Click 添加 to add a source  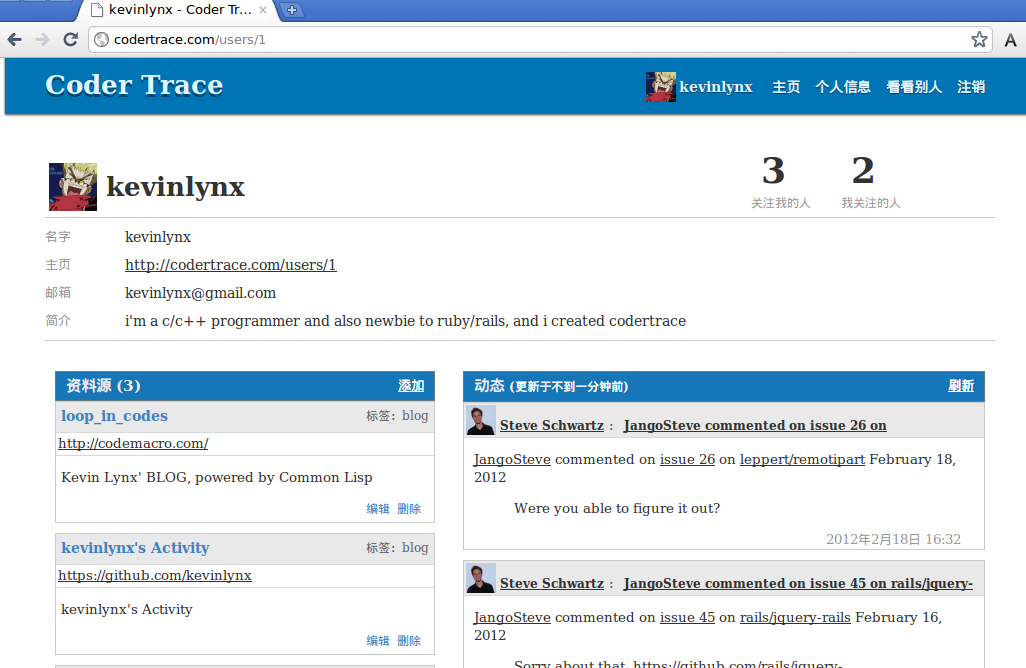[x=411, y=386]
